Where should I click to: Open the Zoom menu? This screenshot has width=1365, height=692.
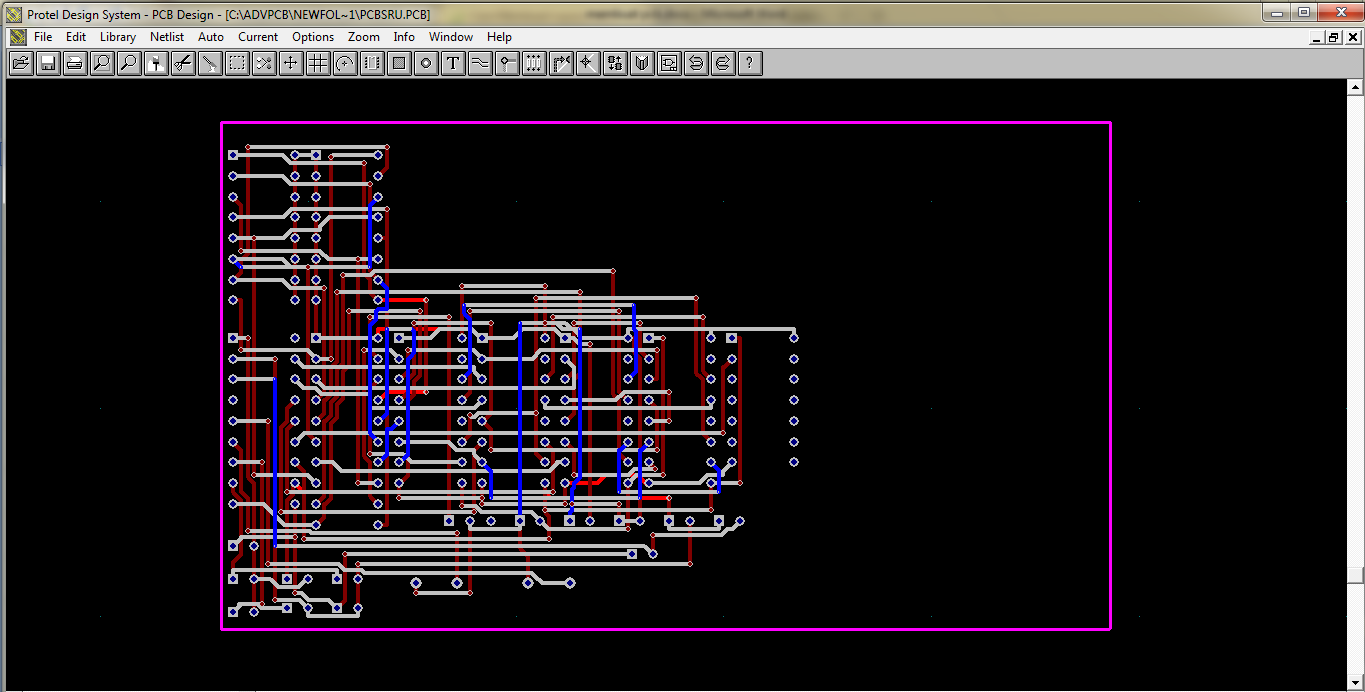[363, 37]
